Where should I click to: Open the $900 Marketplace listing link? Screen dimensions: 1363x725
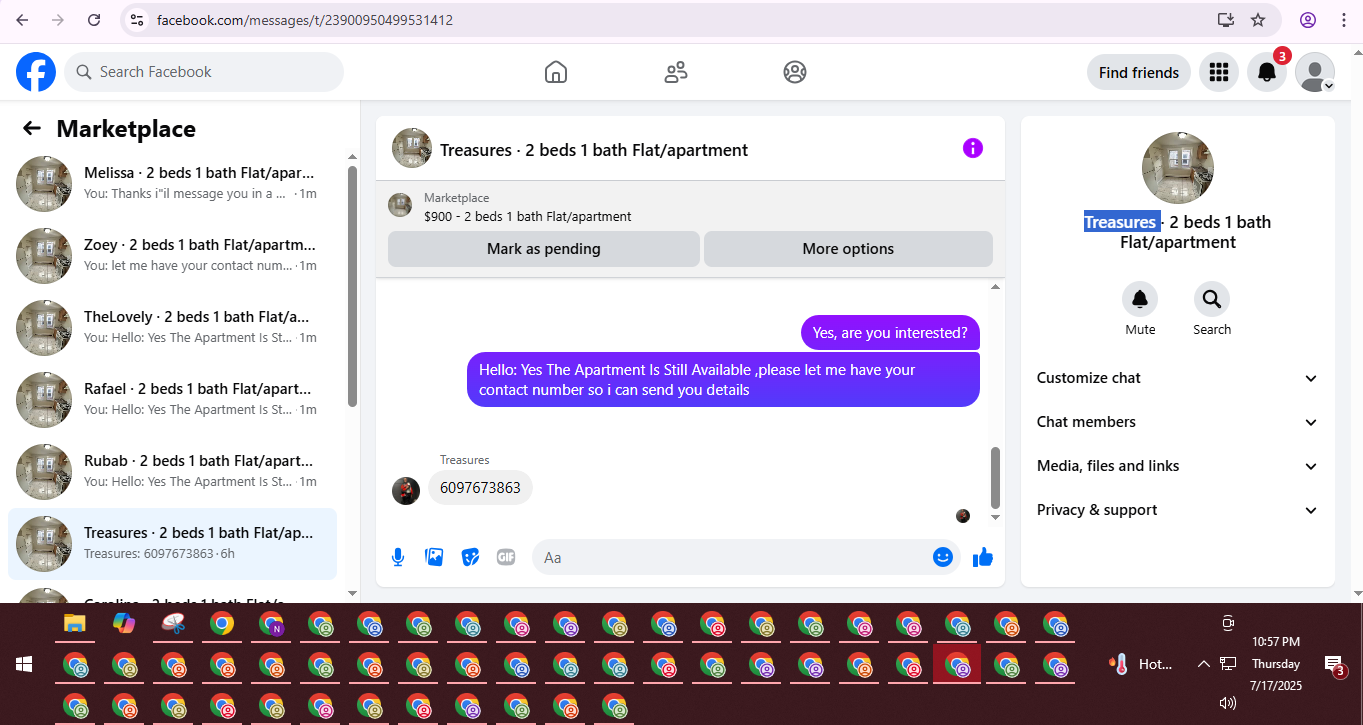tap(528, 216)
